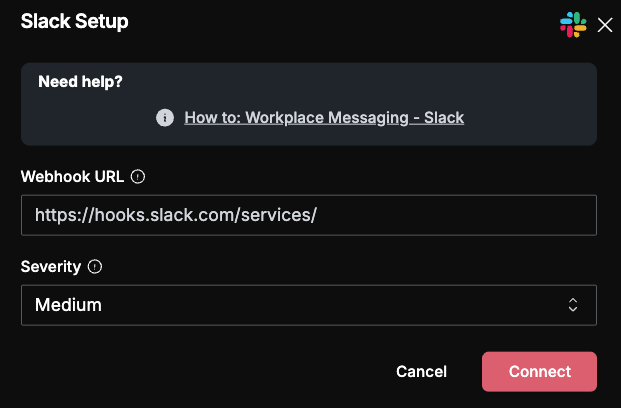This screenshot has height=408, width=621.
Task: Click the filled info icon beside help link
Action: (165, 118)
